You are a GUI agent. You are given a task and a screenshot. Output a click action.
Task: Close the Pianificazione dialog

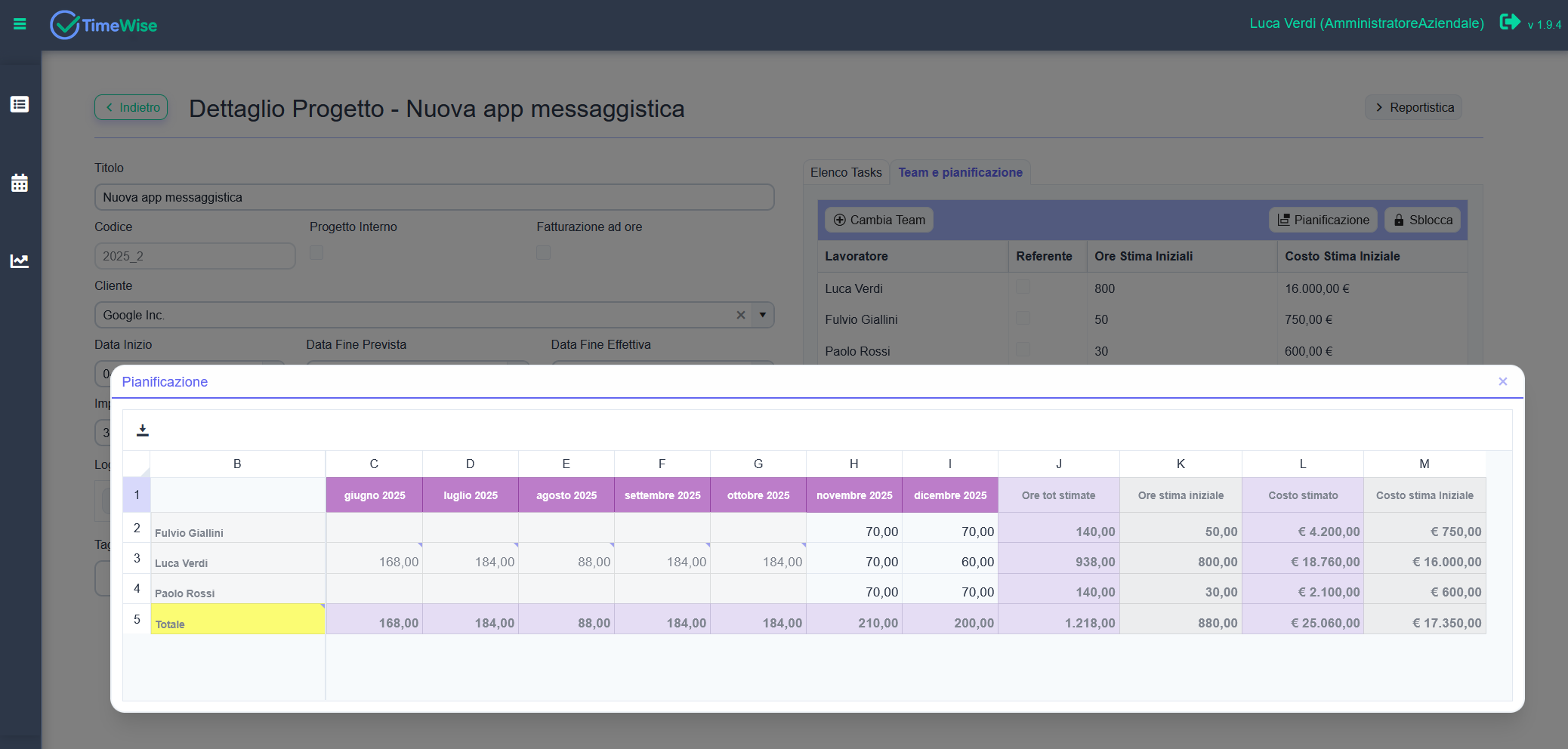click(1502, 381)
